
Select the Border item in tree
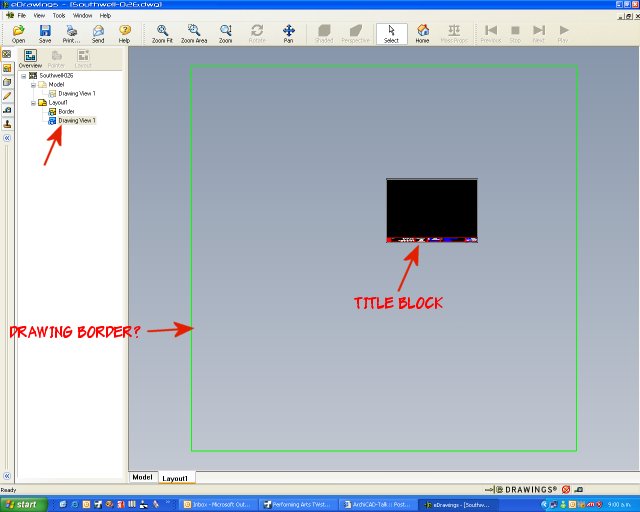[66, 111]
